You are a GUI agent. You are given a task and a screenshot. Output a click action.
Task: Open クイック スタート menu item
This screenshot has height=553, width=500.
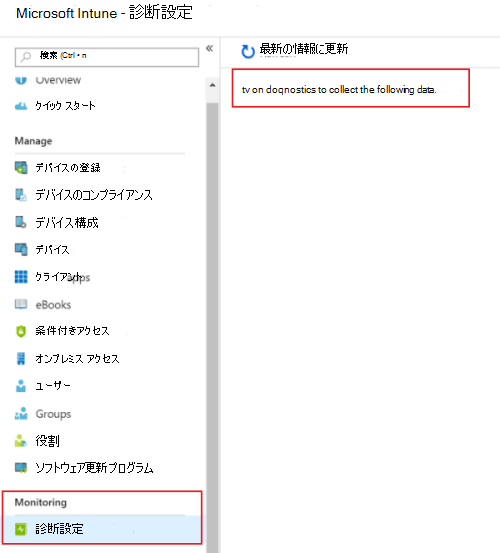point(65,105)
